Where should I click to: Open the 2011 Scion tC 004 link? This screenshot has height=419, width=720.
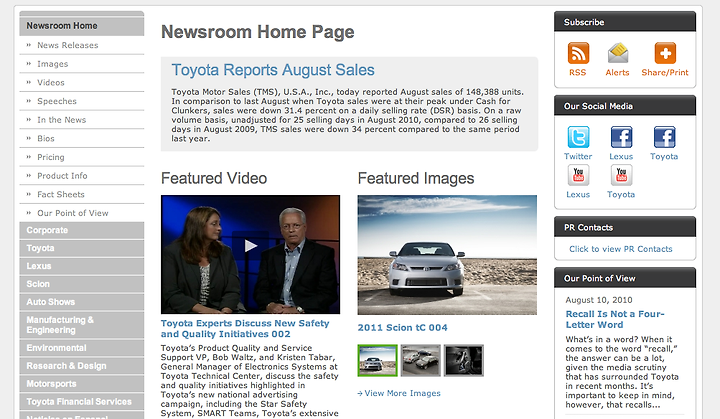pyautogui.click(x=403, y=328)
